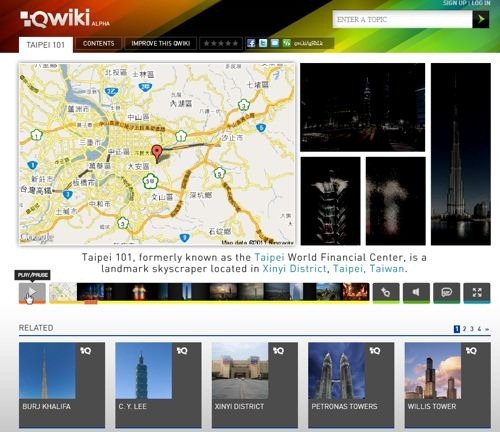Image resolution: width=500 pixels, height=432 pixels.
Task: Click the map thumbnail in the timeline
Action: [63, 292]
